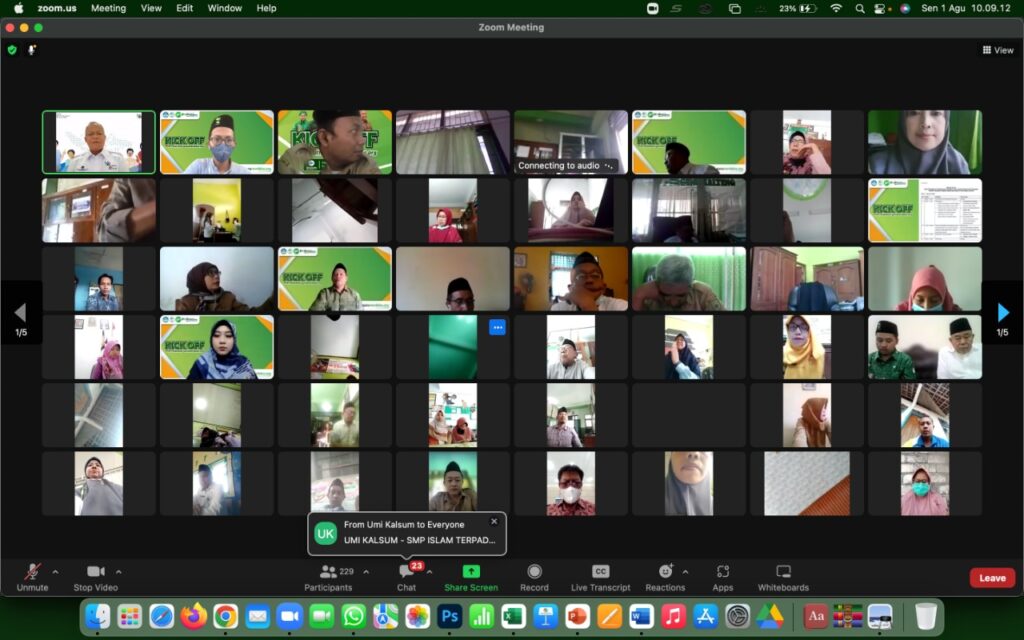This screenshot has width=1024, height=640.
Task: Stop video with the camera button
Action: pyautogui.click(x=95, y=573)
